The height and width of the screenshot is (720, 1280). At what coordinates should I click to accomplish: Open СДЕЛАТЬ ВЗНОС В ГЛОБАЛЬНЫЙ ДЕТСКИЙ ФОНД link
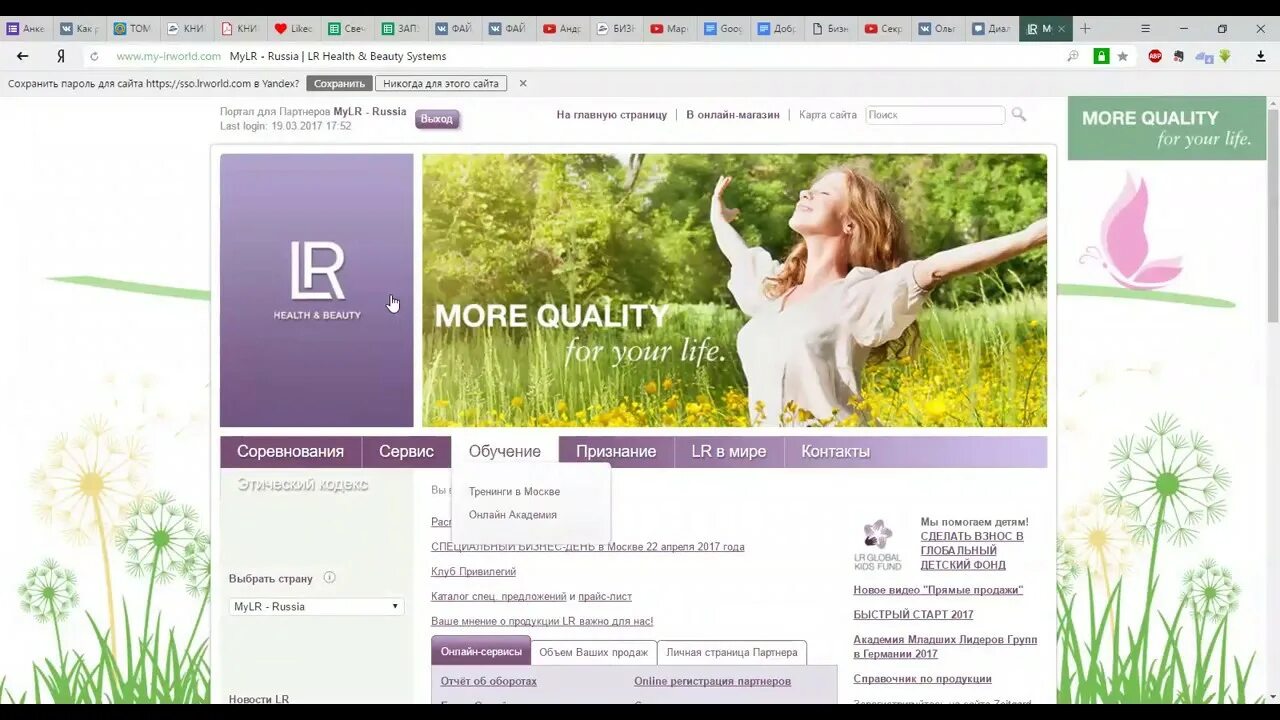coord(972,551)
